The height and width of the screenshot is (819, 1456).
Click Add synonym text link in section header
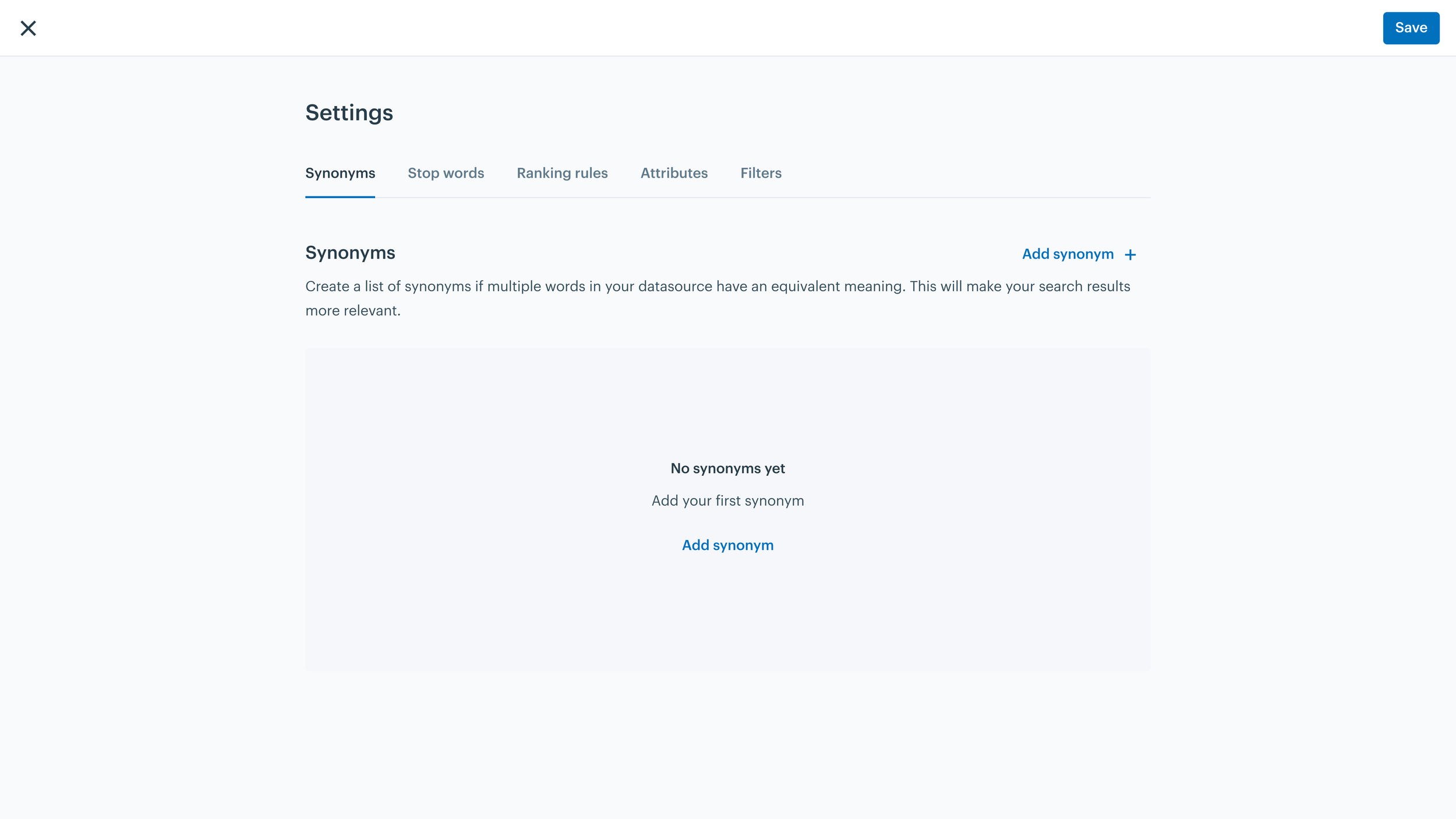click(1068, 255)
